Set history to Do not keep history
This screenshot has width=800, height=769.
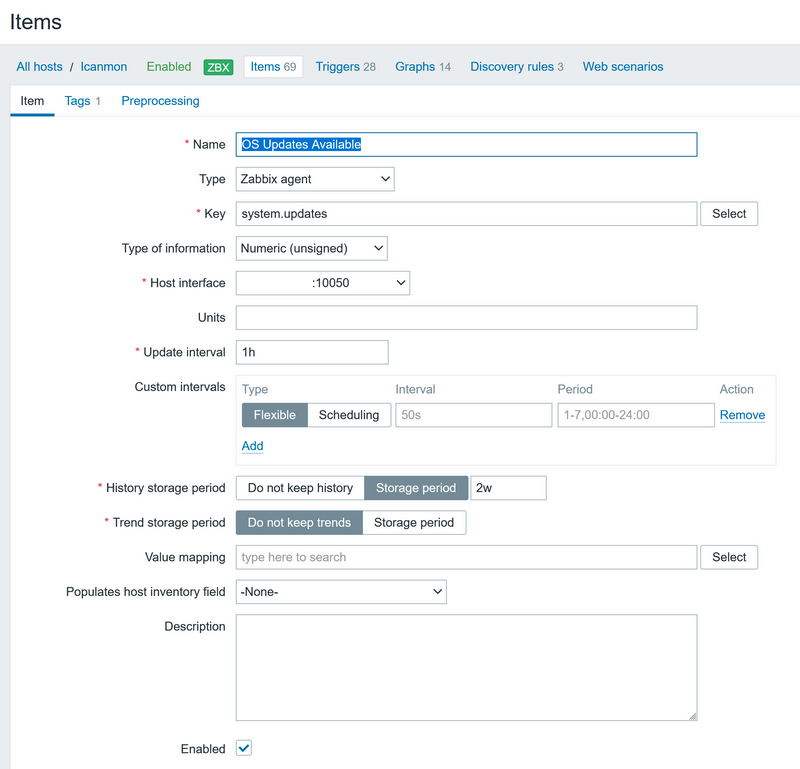300,488
